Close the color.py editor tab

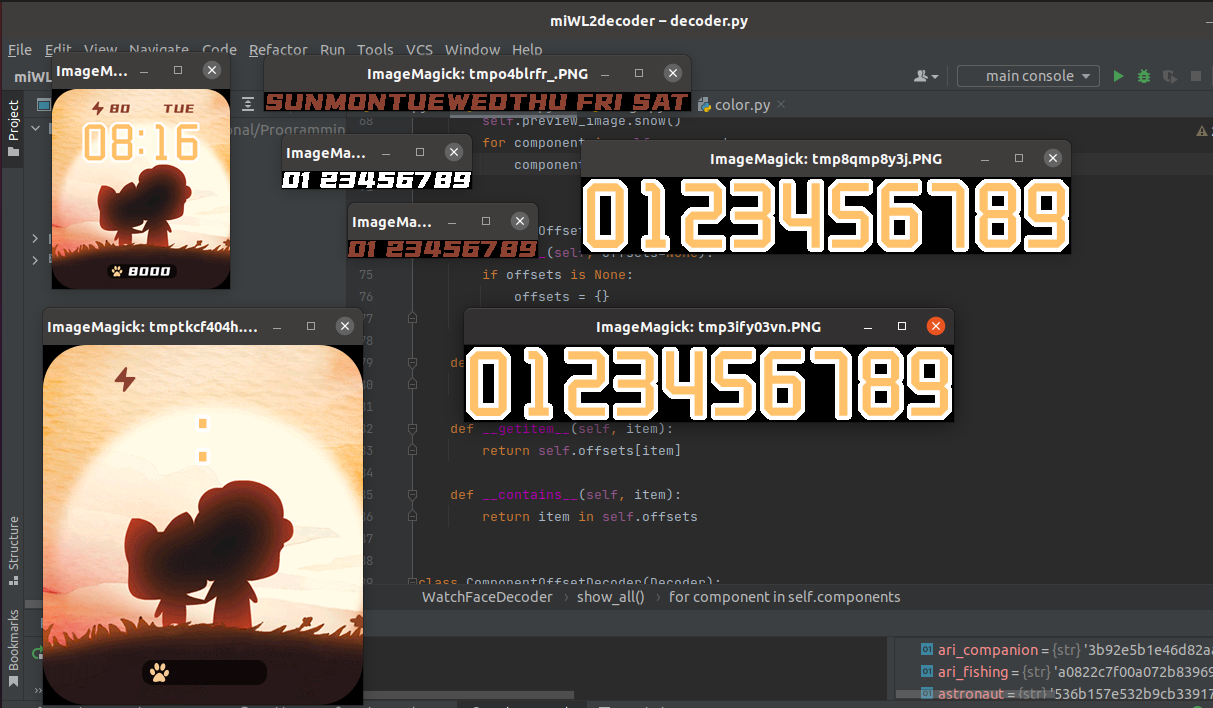781,104
